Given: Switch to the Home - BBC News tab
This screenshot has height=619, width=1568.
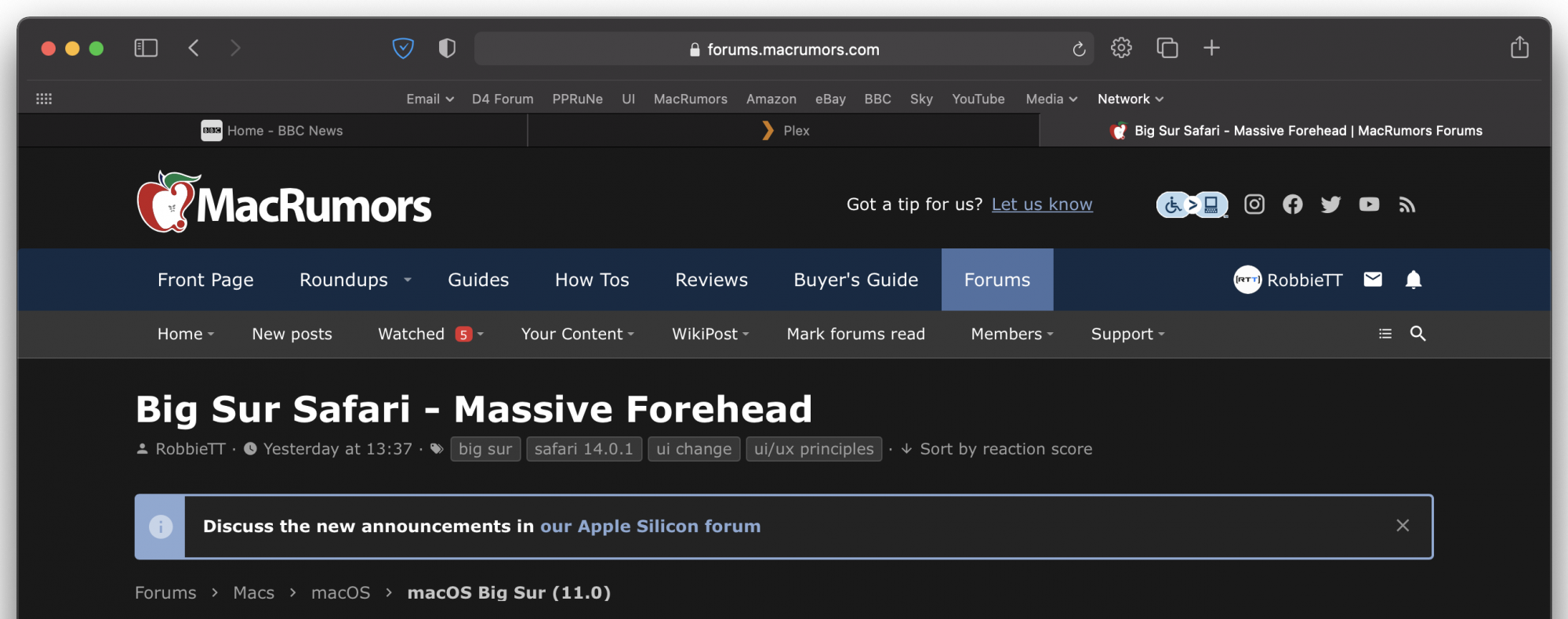Looking at the screenshot, I should tap(273, 131).
